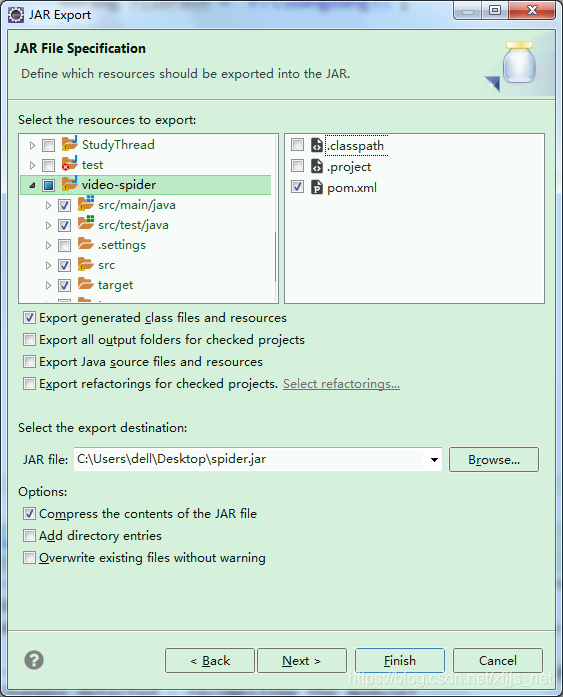Select the src/main/java label

[137, 205]
